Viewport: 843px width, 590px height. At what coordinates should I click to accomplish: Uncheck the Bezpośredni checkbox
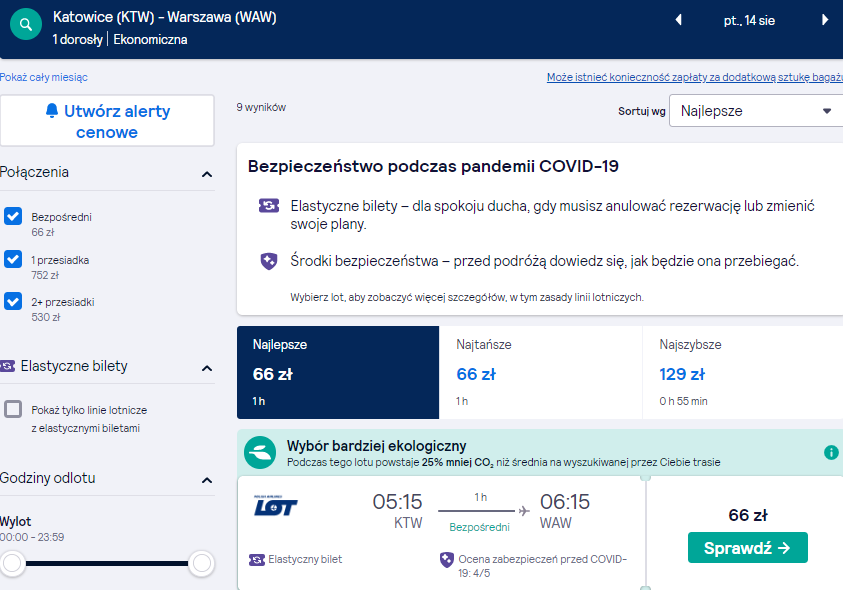pos(13,216)
